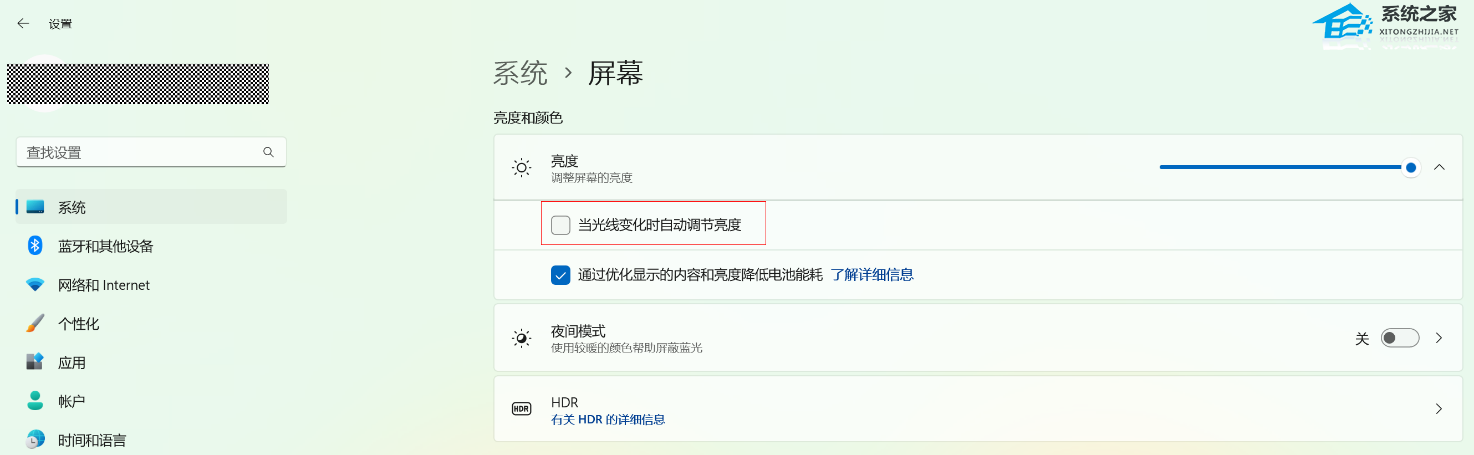Open the 了解详细信息 link

pyautogui.click(x=872, y=274)
